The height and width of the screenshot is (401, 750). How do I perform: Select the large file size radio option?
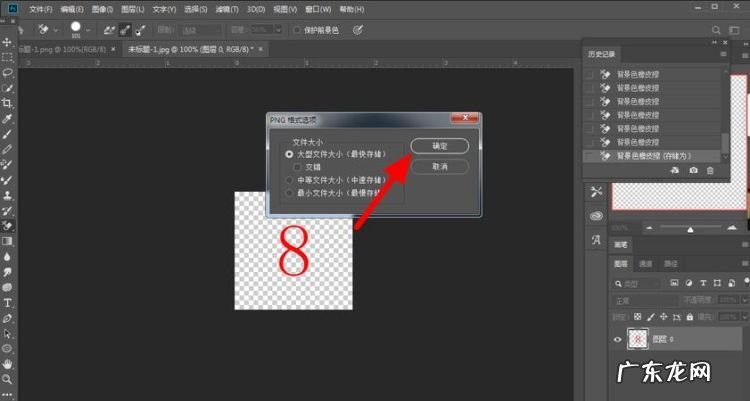click(x=290, y=154)
